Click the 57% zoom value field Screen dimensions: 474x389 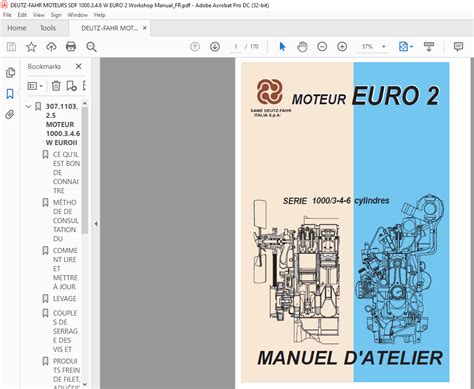point(367,47)
